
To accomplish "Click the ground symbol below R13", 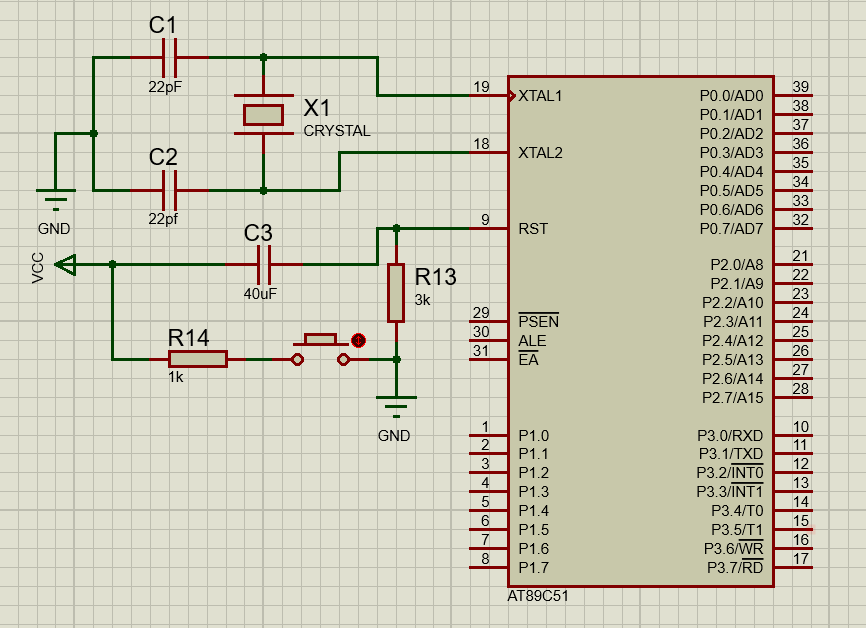I will tap(396, 407).
